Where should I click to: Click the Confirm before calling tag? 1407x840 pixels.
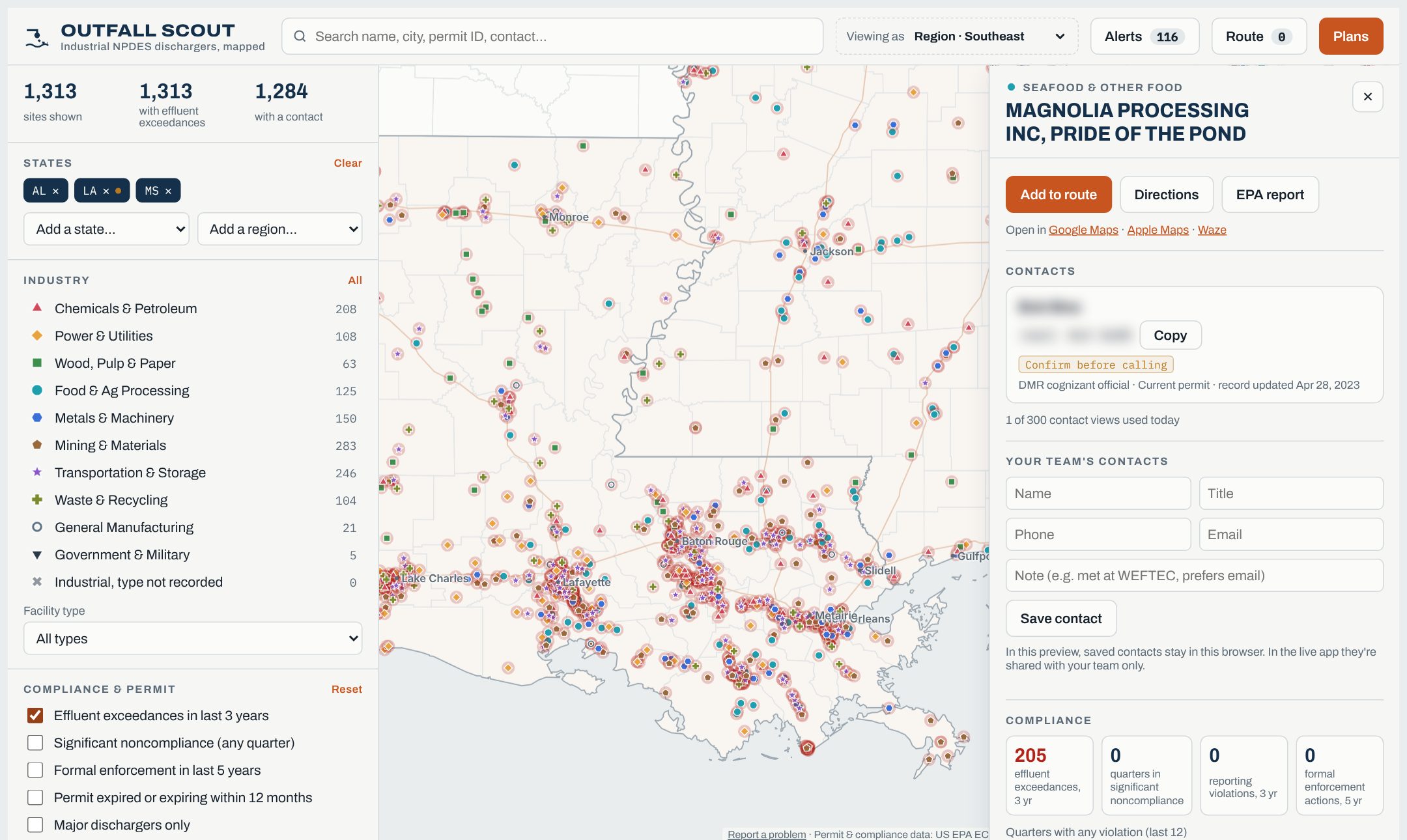1096,365
